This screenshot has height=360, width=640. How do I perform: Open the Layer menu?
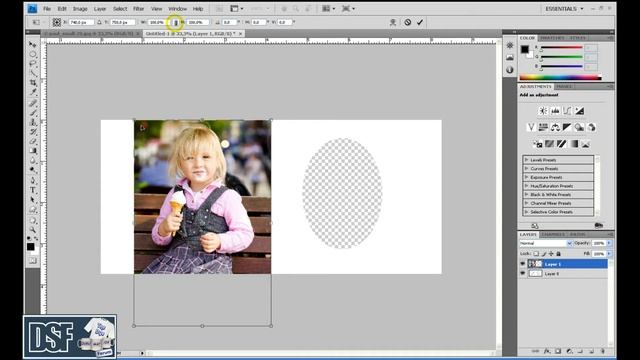tap(100, 9)
